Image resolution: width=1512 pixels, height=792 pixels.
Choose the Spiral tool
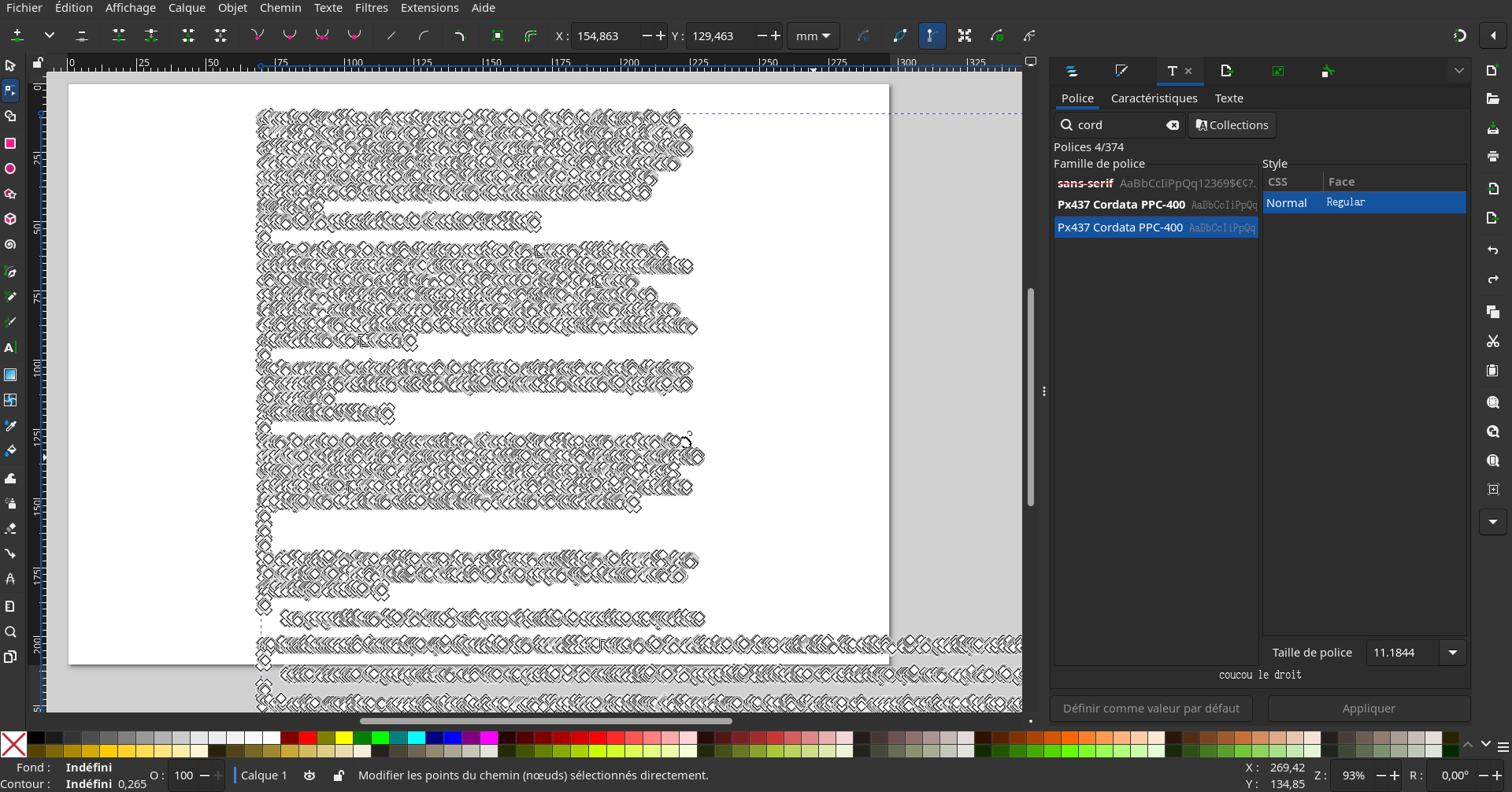pyautogui.click(x=10, y=245)
